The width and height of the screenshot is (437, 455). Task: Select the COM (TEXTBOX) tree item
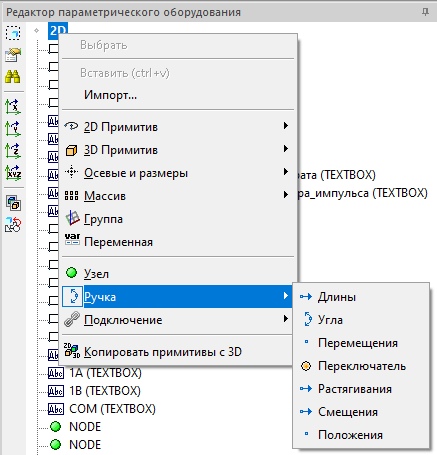[x=112, y=409]
